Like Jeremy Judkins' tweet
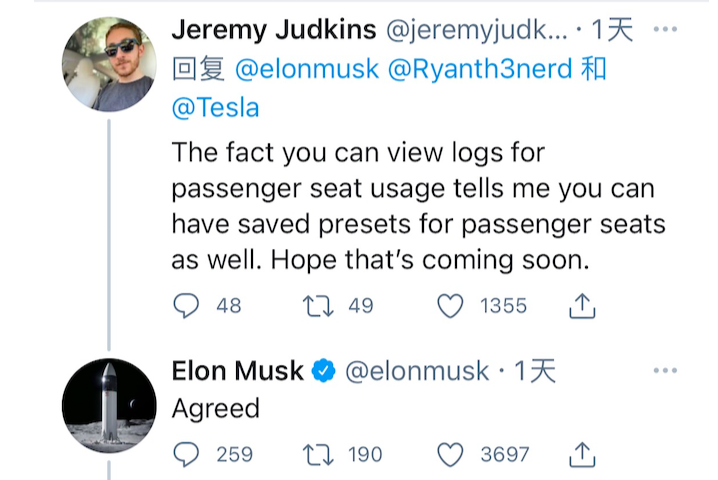 point(451,306)
